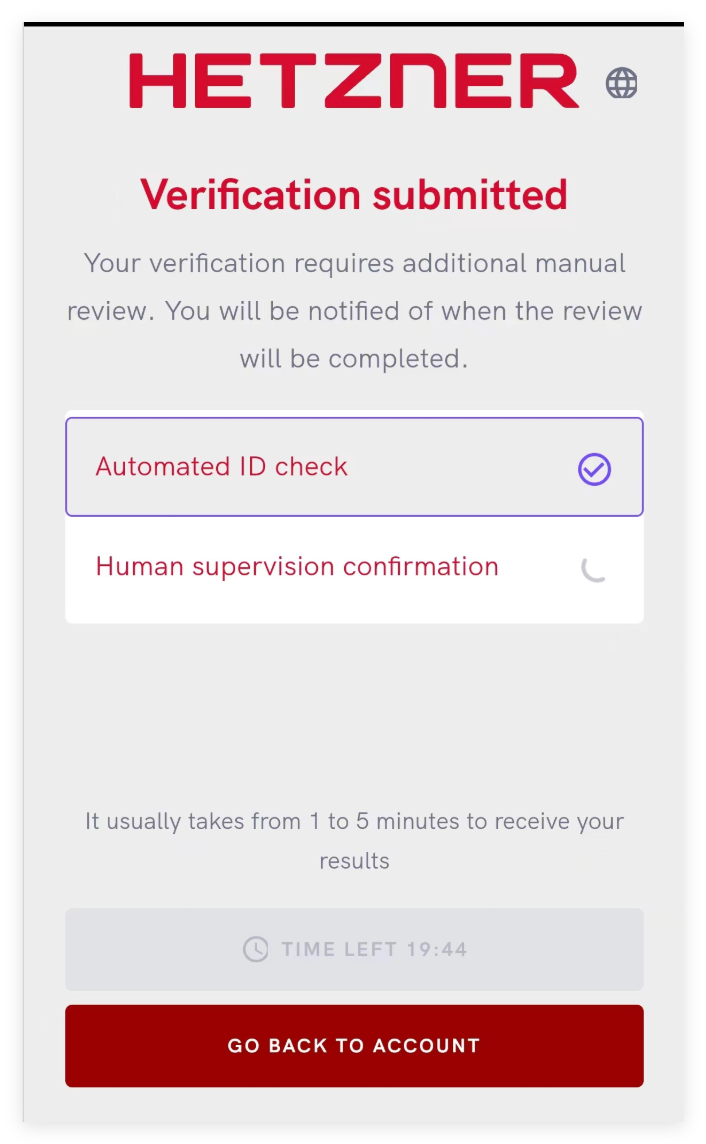Click the word "ACCOUNT" on the red button
The height and width of the screenshot is (1144, 706).
point(426,1046)
